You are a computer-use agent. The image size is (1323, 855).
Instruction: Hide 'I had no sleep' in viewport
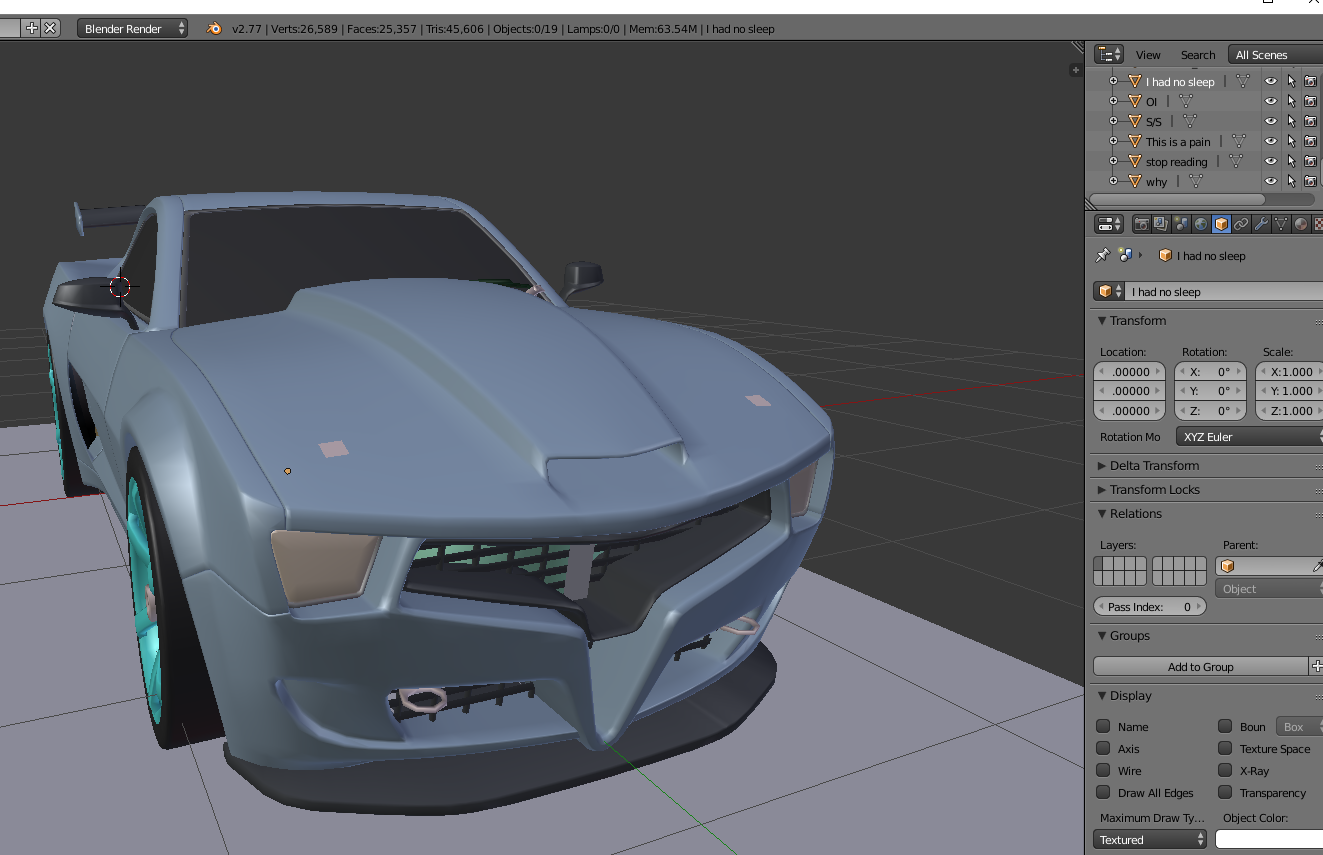click(x=1271, y=81)
